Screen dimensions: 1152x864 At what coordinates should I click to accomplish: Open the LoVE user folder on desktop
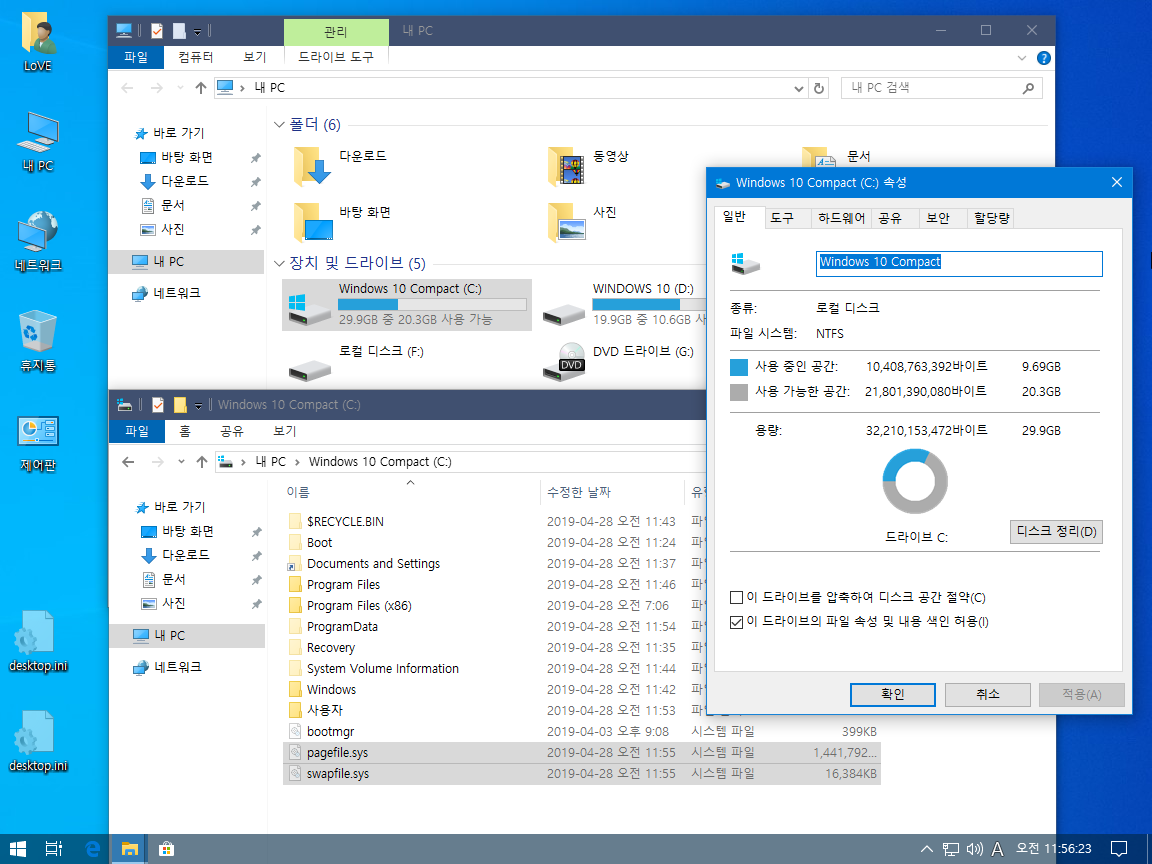pos(37,41)
